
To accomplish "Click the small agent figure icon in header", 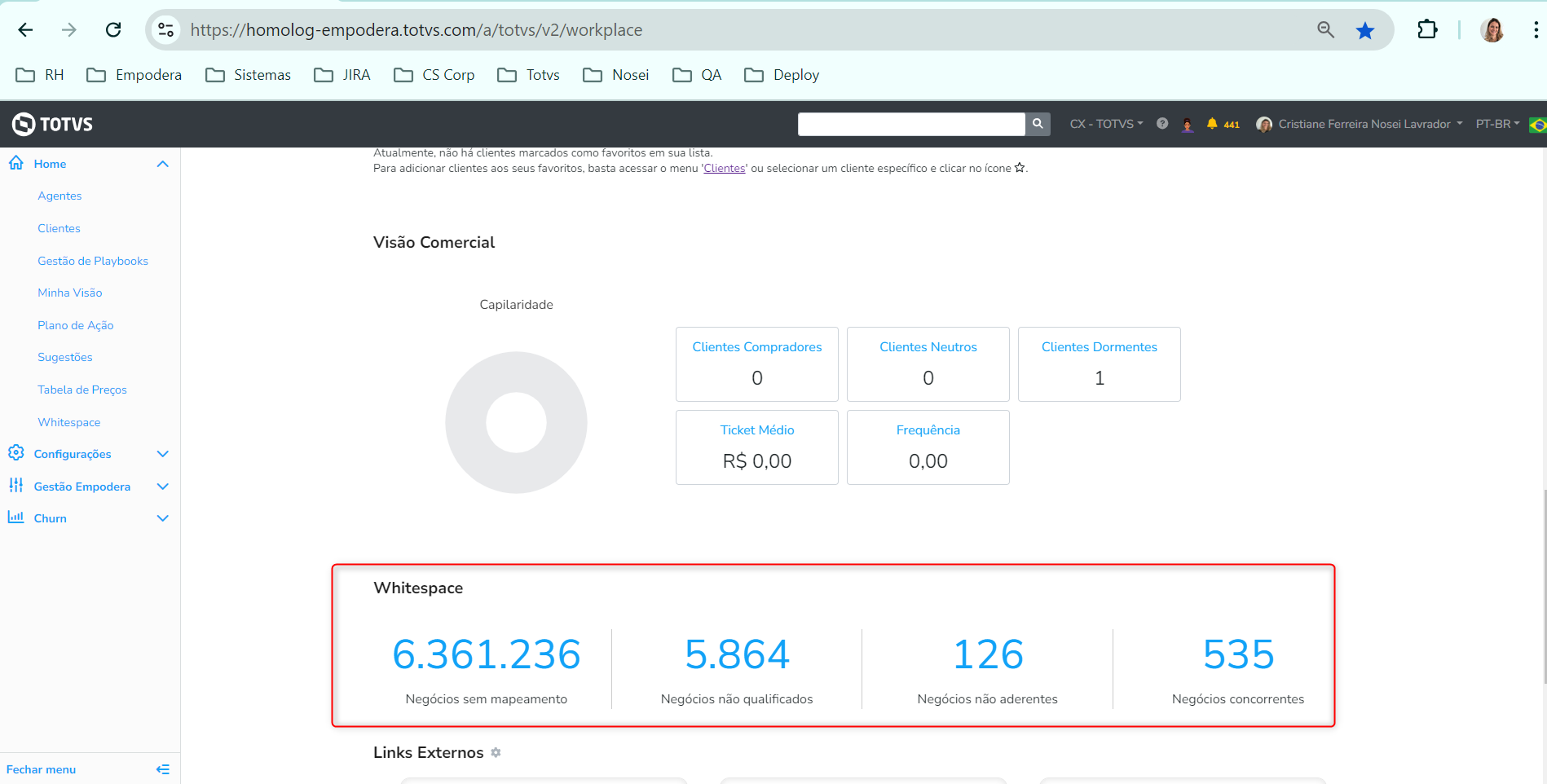I will click(1188, 124).
